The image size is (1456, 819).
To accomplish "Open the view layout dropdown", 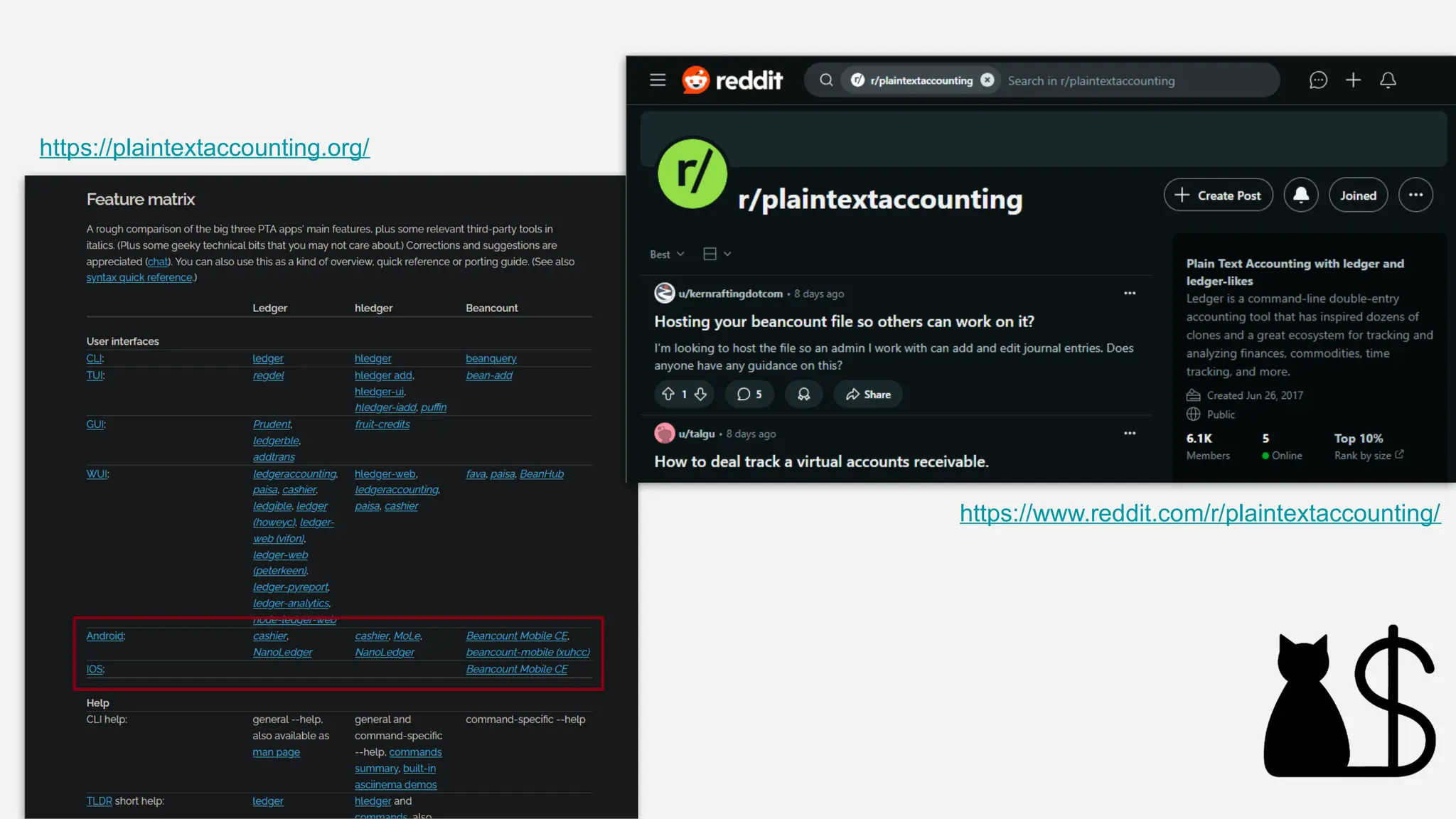I will pos(717,254).
